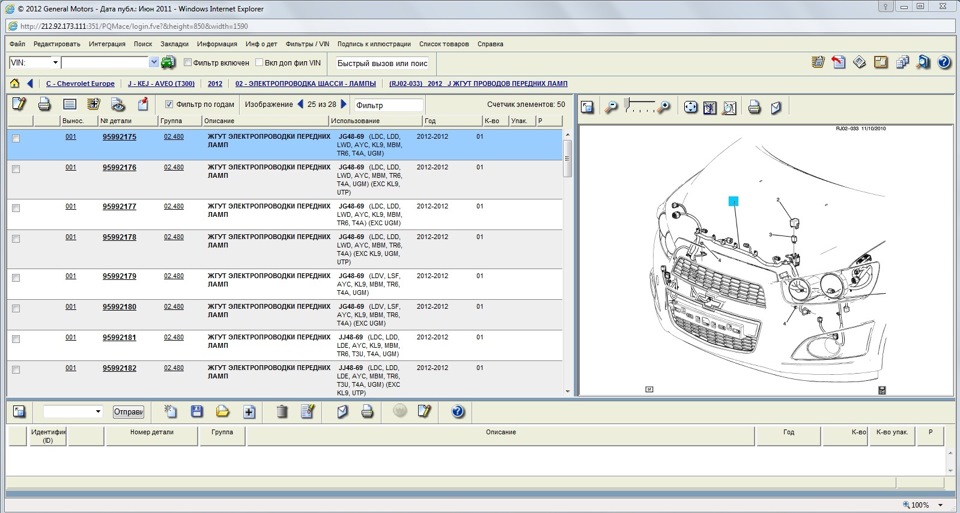Open the red arrow document icon in top toolbar
Image resolution: width=960 pixels, height=513 pixels.
[x=839, y=62]
